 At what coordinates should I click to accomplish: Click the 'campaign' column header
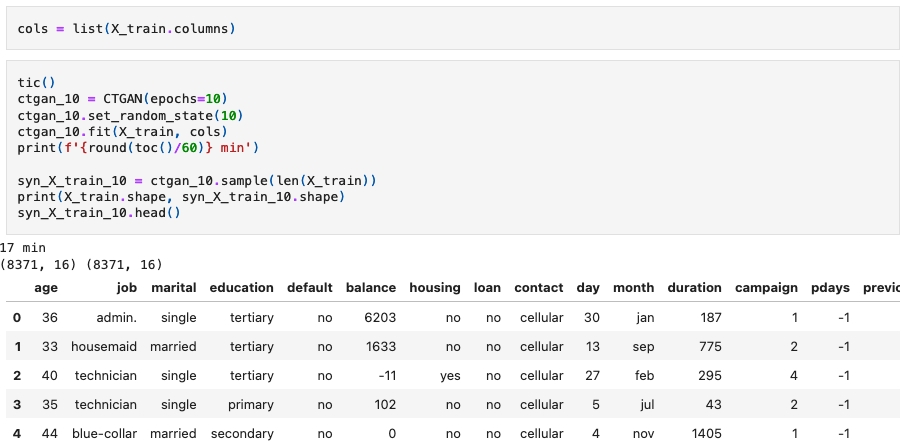766,288
